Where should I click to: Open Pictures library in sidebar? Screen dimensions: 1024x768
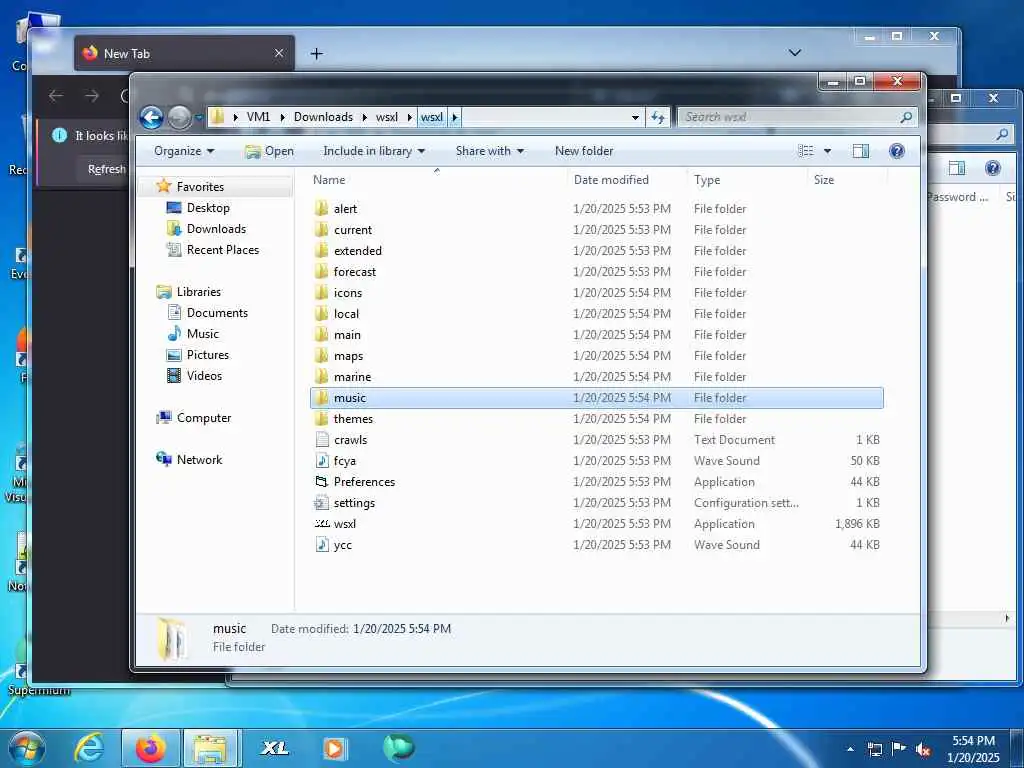coord(208,355)
